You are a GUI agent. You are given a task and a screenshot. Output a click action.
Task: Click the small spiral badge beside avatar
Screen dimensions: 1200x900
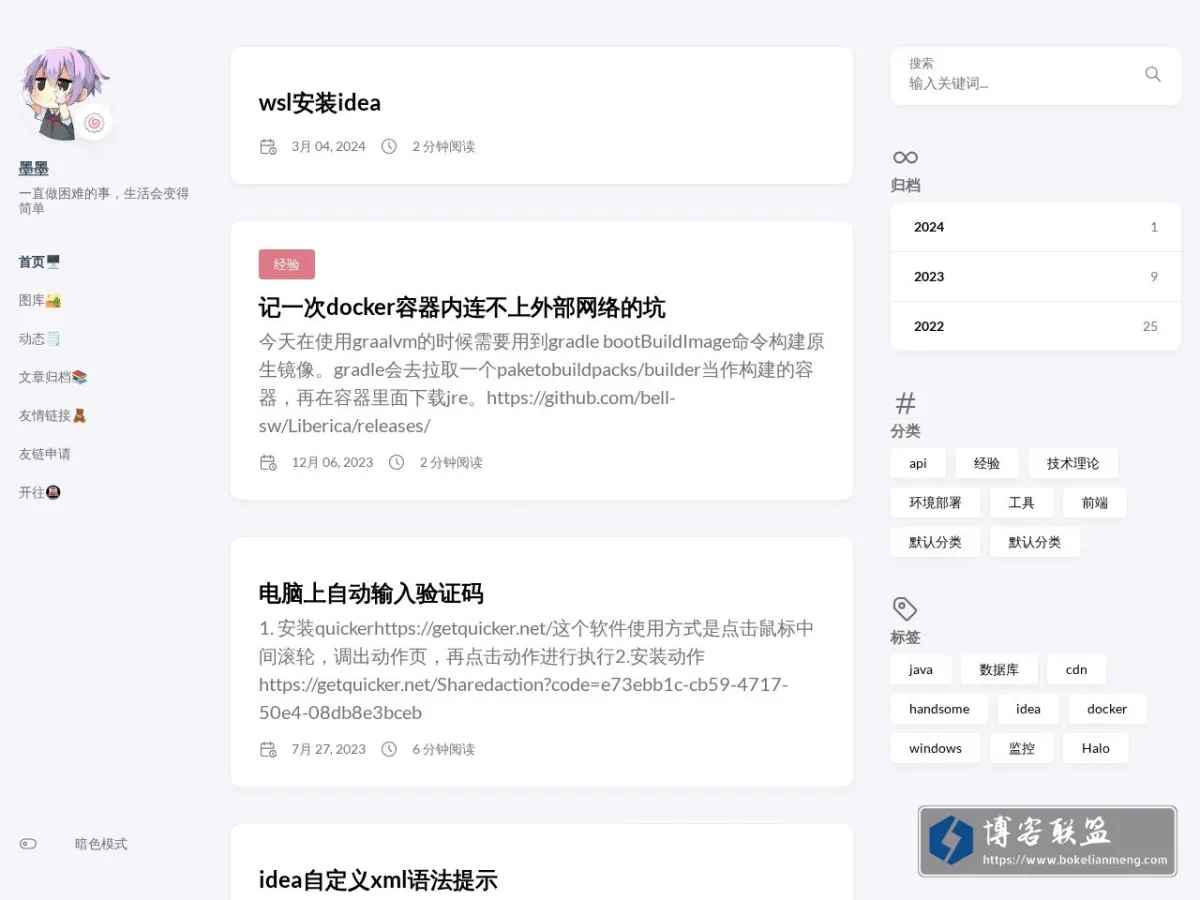(x=94, y=123)
